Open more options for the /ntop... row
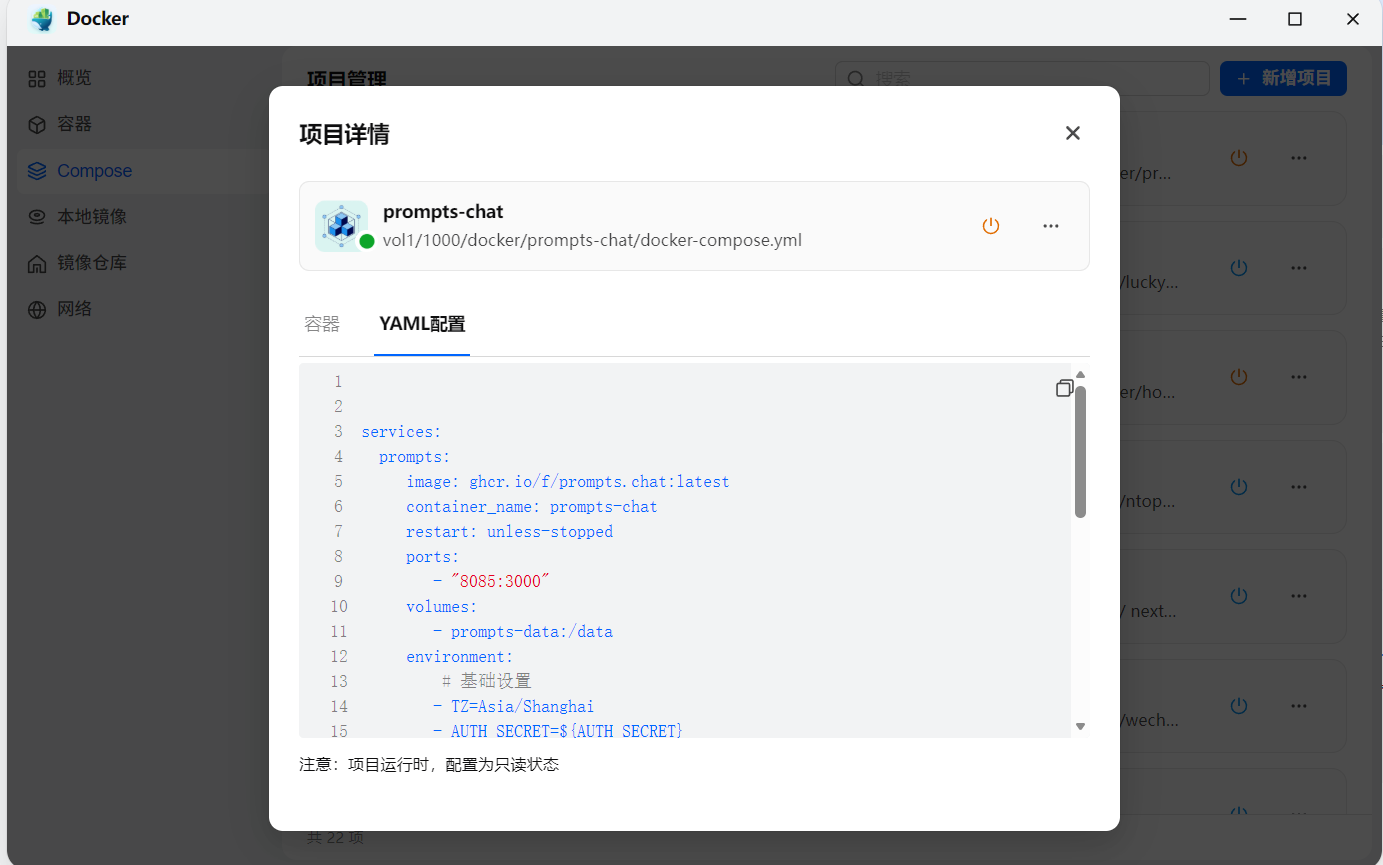Screen dimensions: 1383x865 point(1299,487)
